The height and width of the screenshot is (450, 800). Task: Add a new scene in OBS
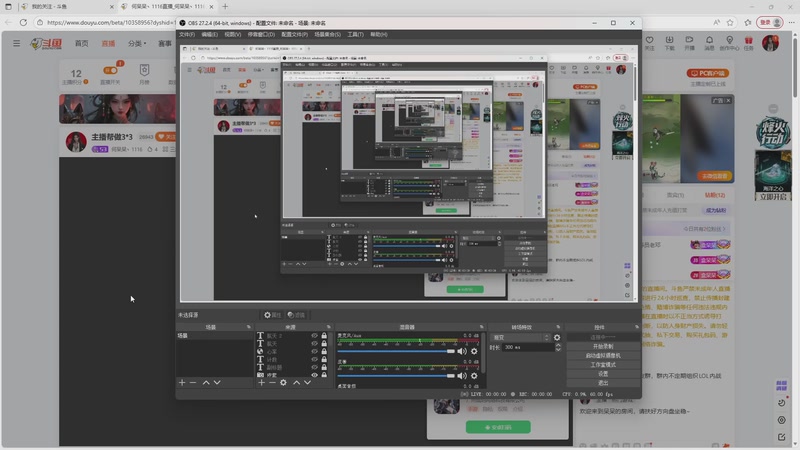point(182,382)
